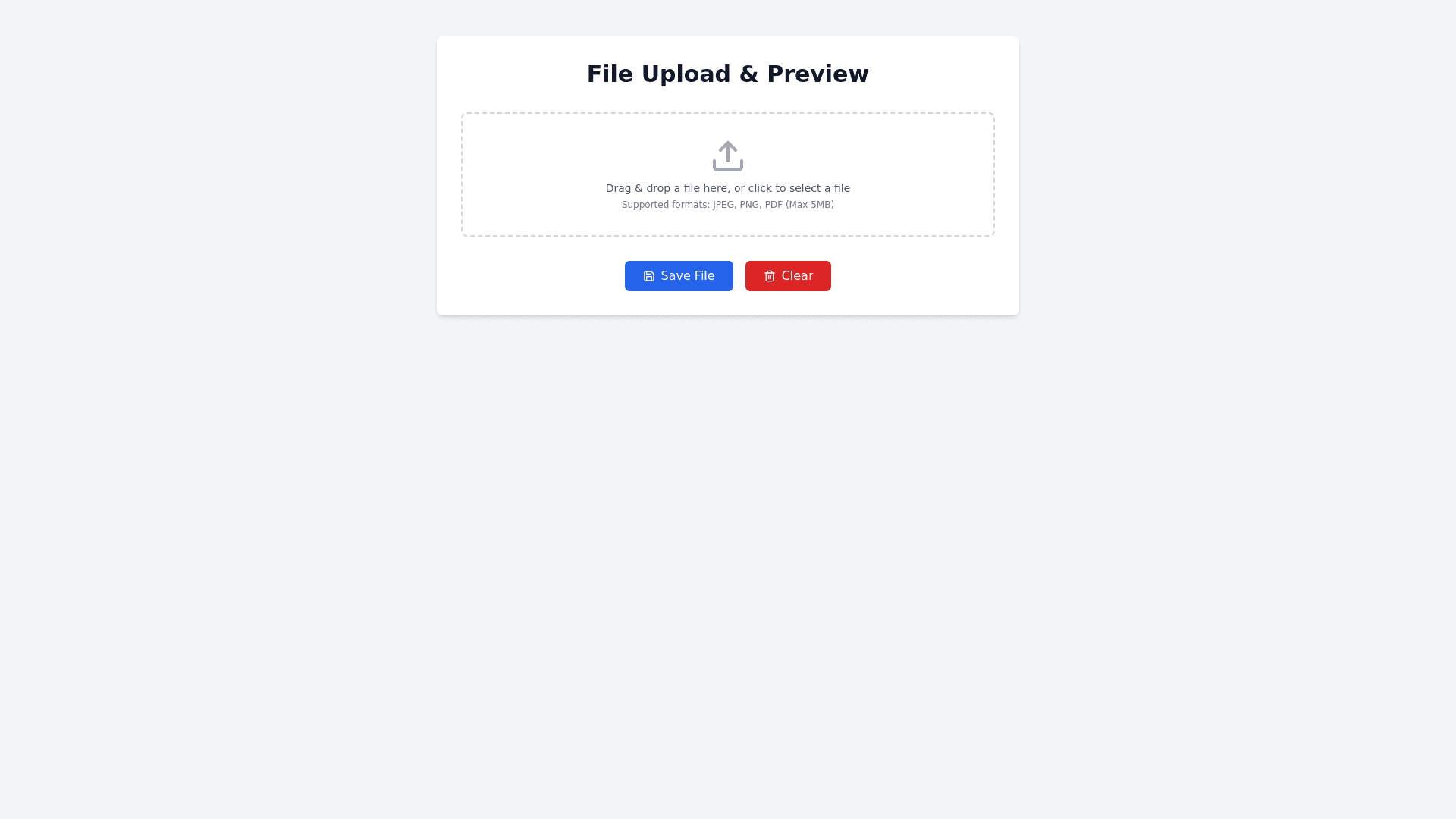
Task: Click the '(Max 5MB)' size limit text
Action: (810, 205)
